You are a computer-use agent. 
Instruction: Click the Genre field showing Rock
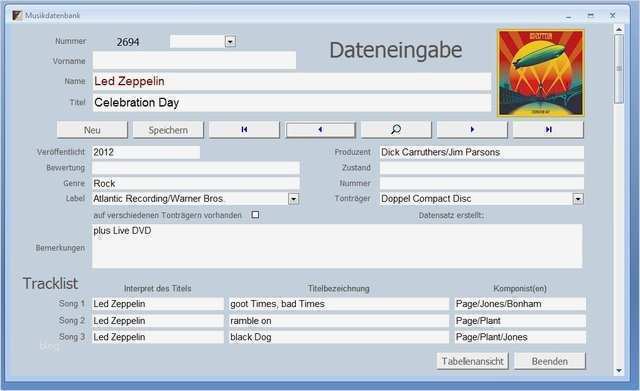[196, 183]
